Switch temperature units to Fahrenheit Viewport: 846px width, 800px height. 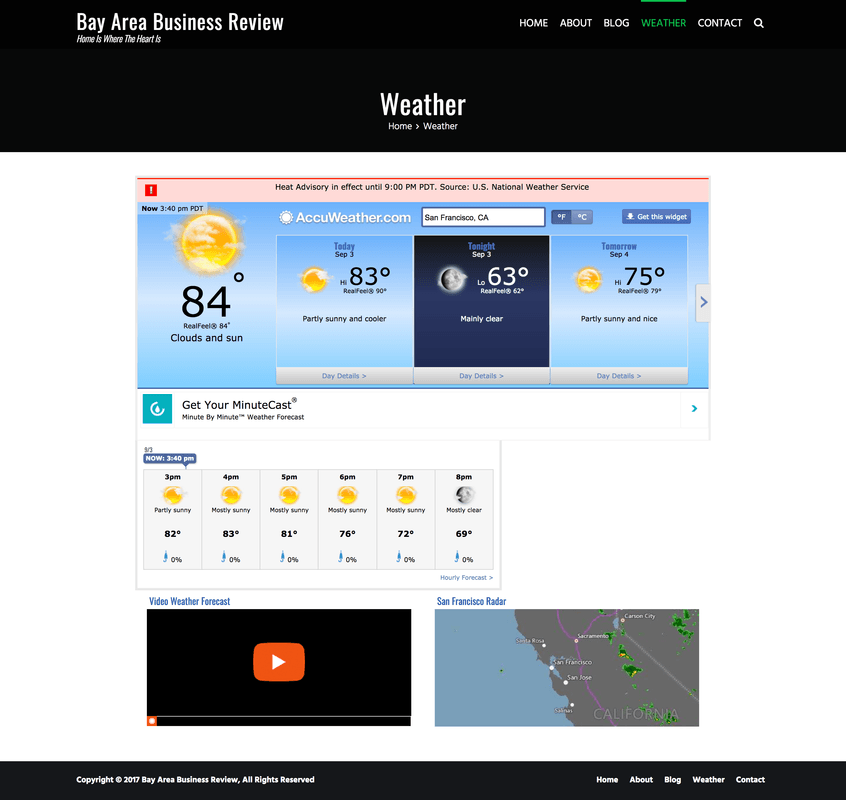click(562, 217)
